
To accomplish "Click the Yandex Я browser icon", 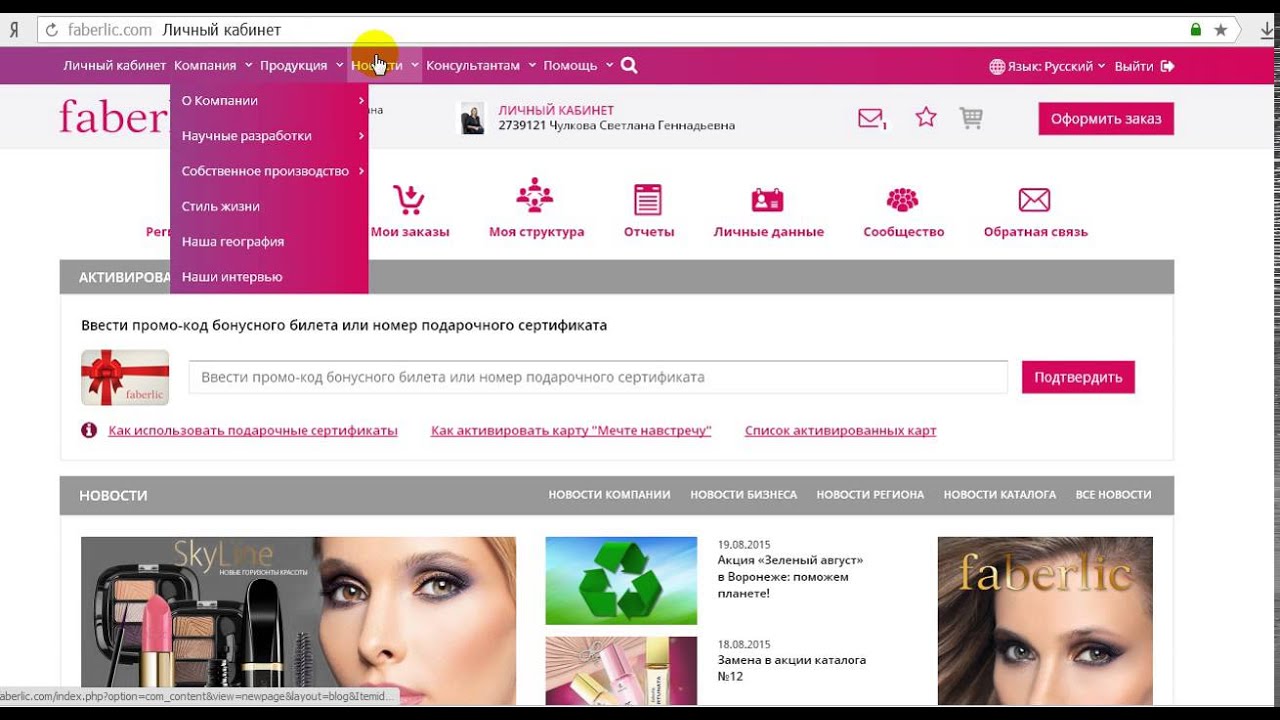I will pos(14,30).
